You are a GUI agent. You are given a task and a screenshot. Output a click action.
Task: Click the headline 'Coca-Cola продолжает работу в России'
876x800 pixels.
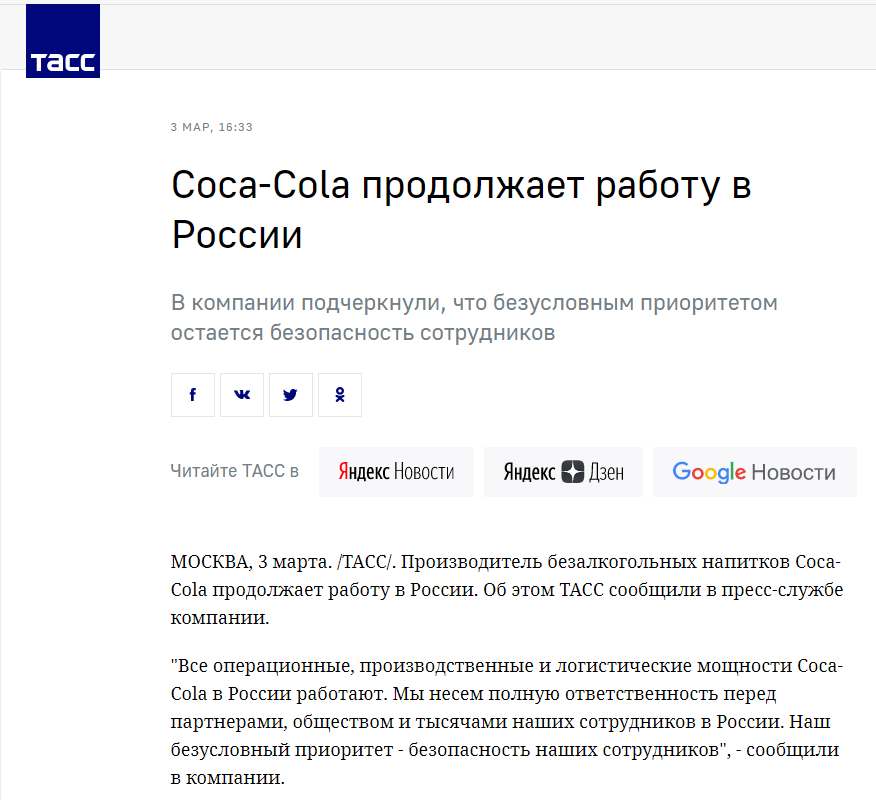pyautogui.click(x=461, y=209)
